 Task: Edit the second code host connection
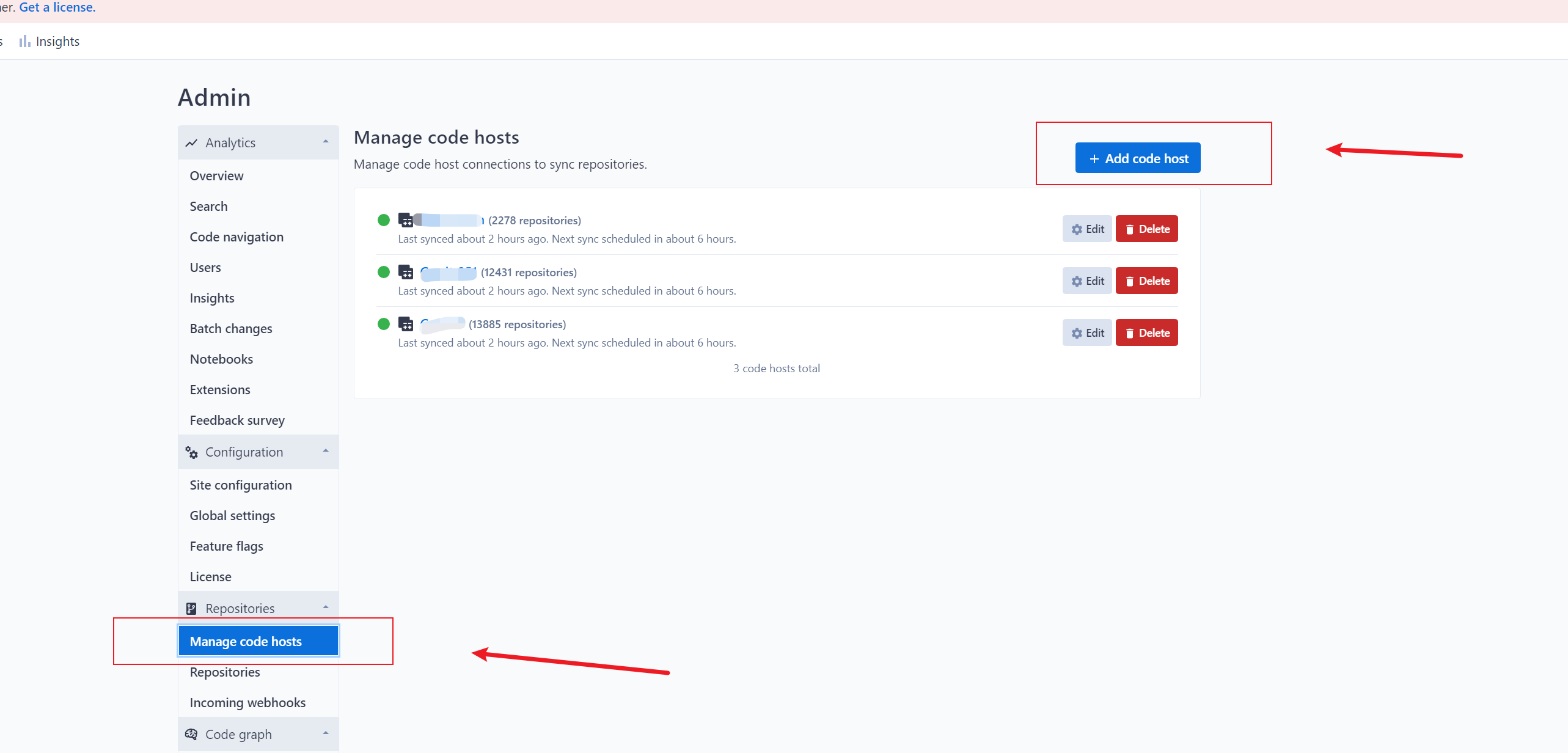[1086, 281]
